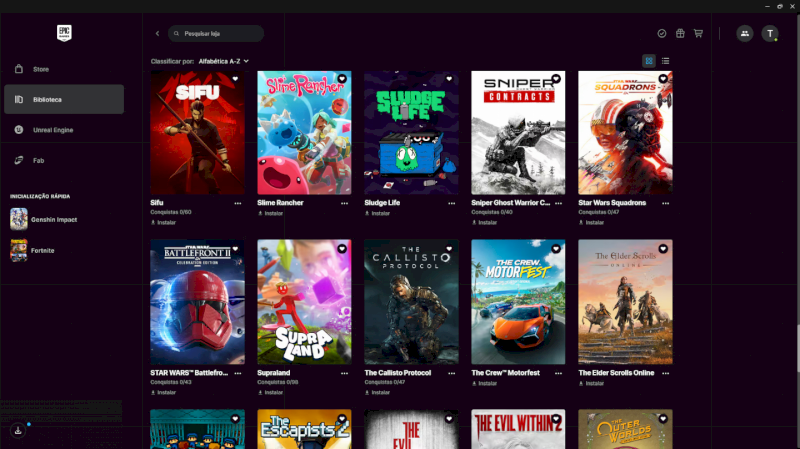Click Instalar under Star Wars Squadrons
Image resolution: width=800 pixels, height=449 pixels.
point(591,222)
